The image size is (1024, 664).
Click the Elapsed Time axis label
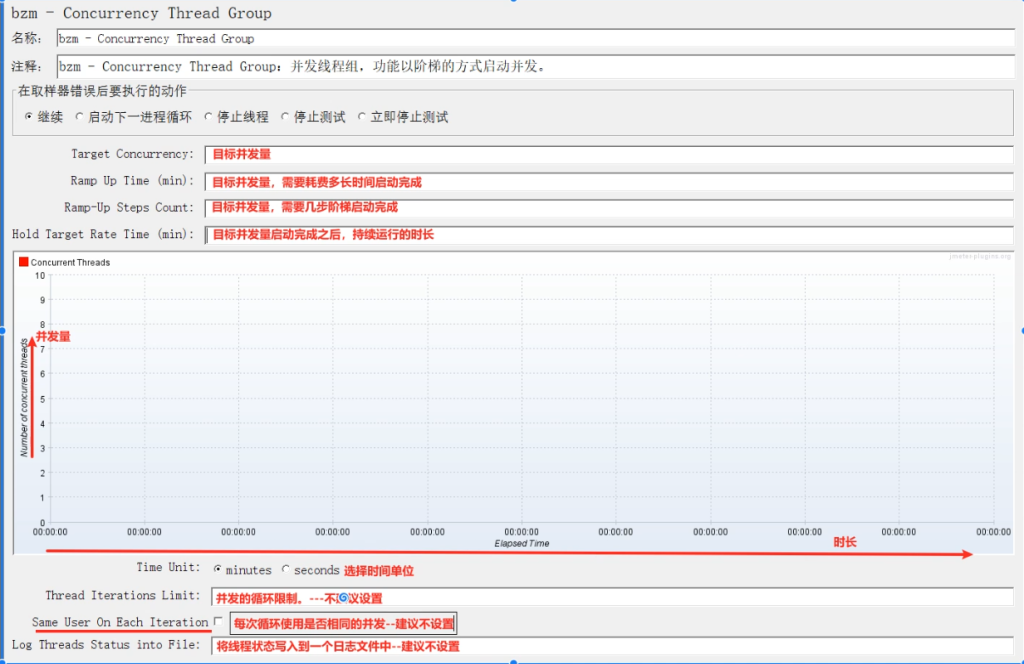521,544
